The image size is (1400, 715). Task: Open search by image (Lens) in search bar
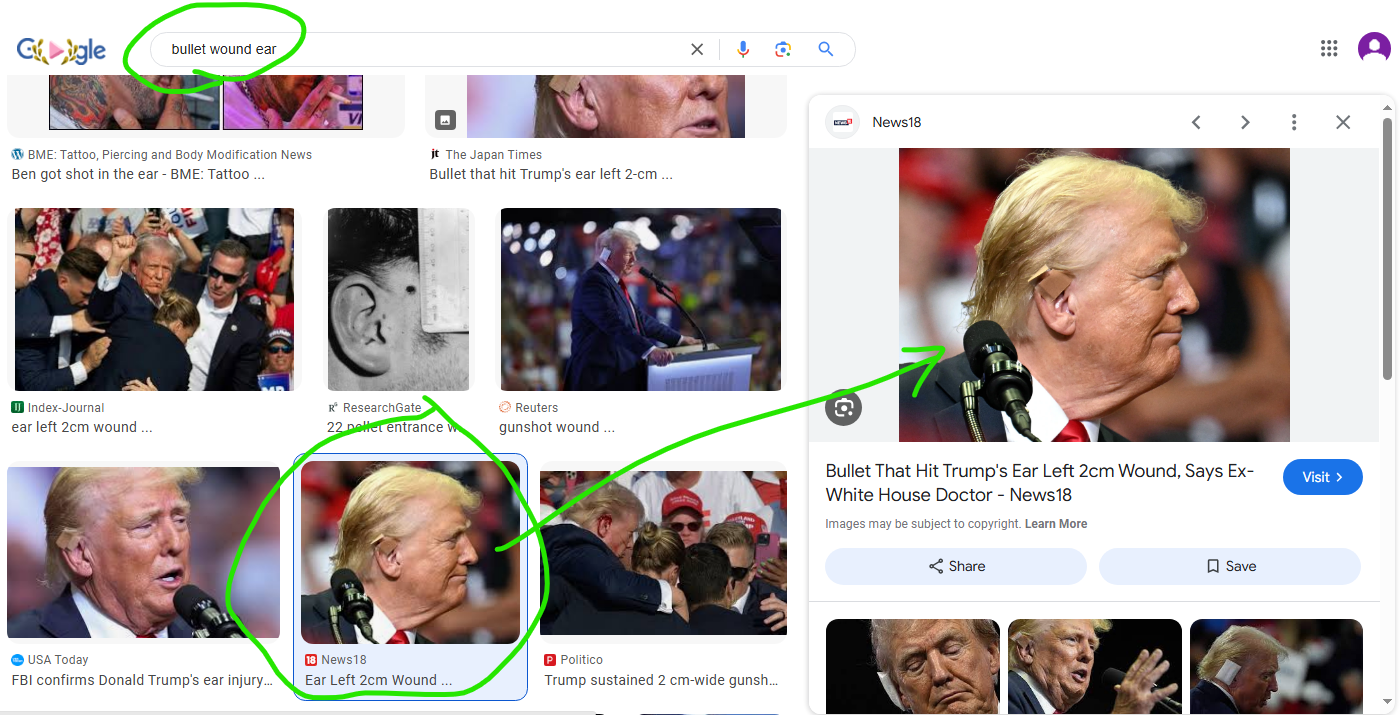click(x=783, y=49)
